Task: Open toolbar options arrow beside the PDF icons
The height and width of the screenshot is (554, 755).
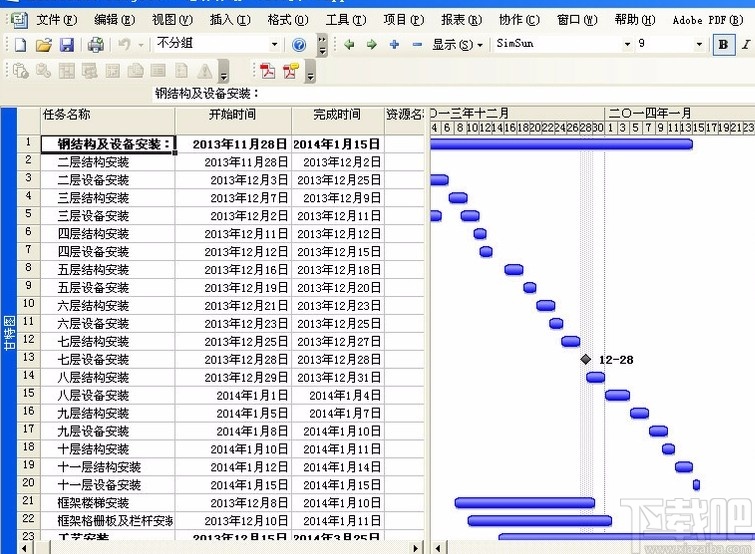Action: [x=311, y=71]
